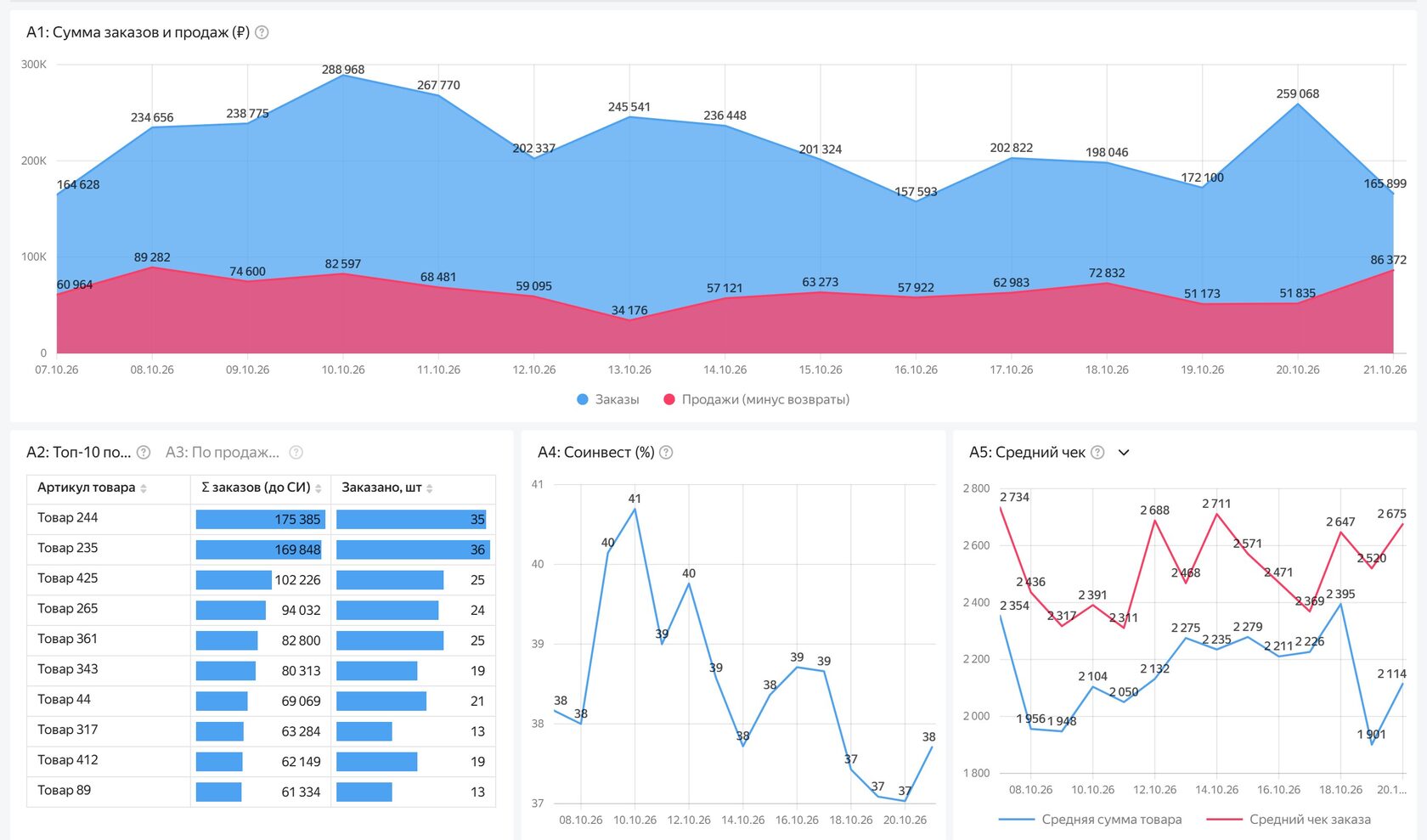Toggle Средний чек заказа legend series
Screen dimensions: 1427x840
click(1289, 820)
